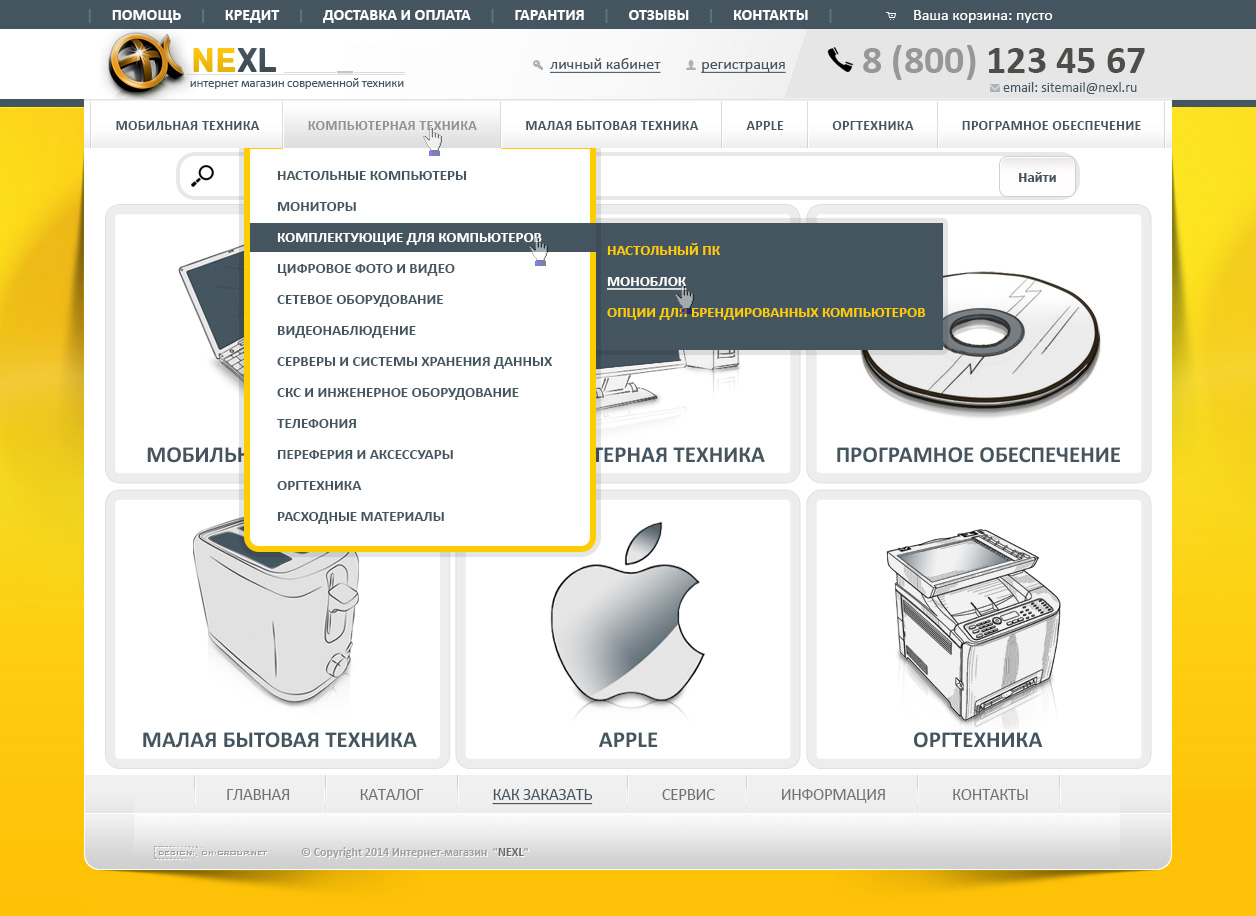Open МАЛАЯ БЫТОВАЯ ТЕХНИКА menu tab

pos(611,125)
